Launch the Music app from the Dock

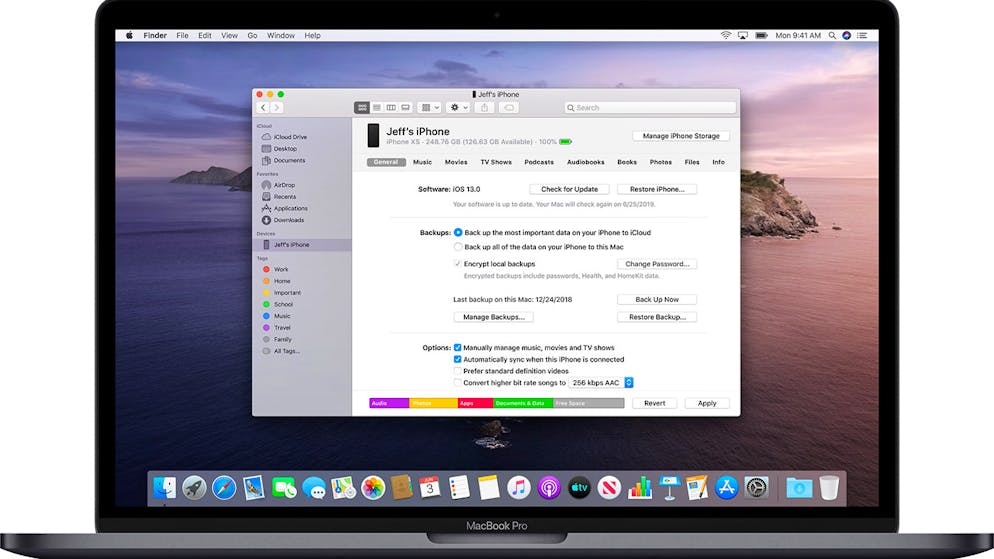point(519,487)
